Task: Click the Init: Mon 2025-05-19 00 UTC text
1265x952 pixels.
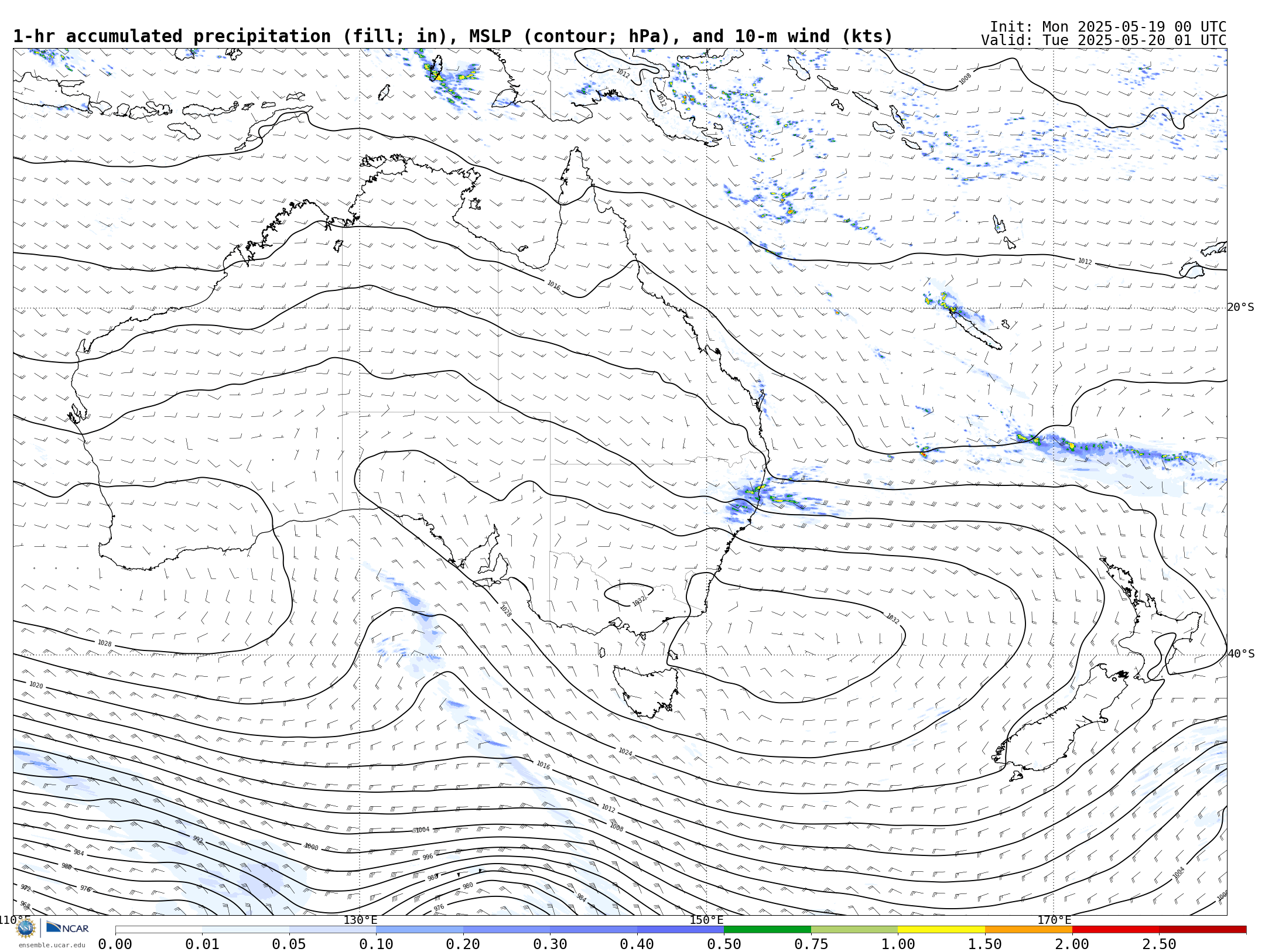Action: click(1108, 27)
